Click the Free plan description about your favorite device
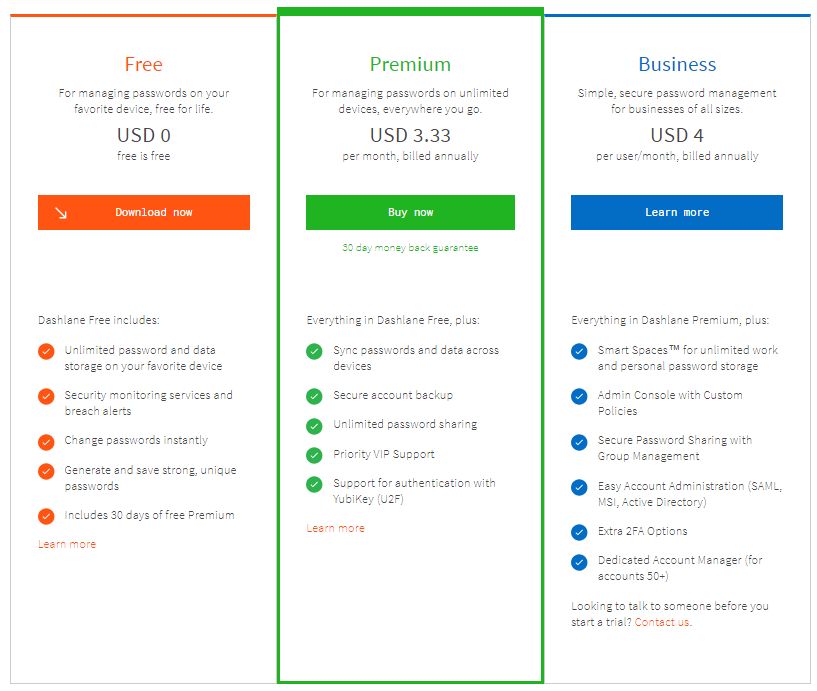Image resolution: width=817 pixels, height=691 pixels. [x=144, y=101]
